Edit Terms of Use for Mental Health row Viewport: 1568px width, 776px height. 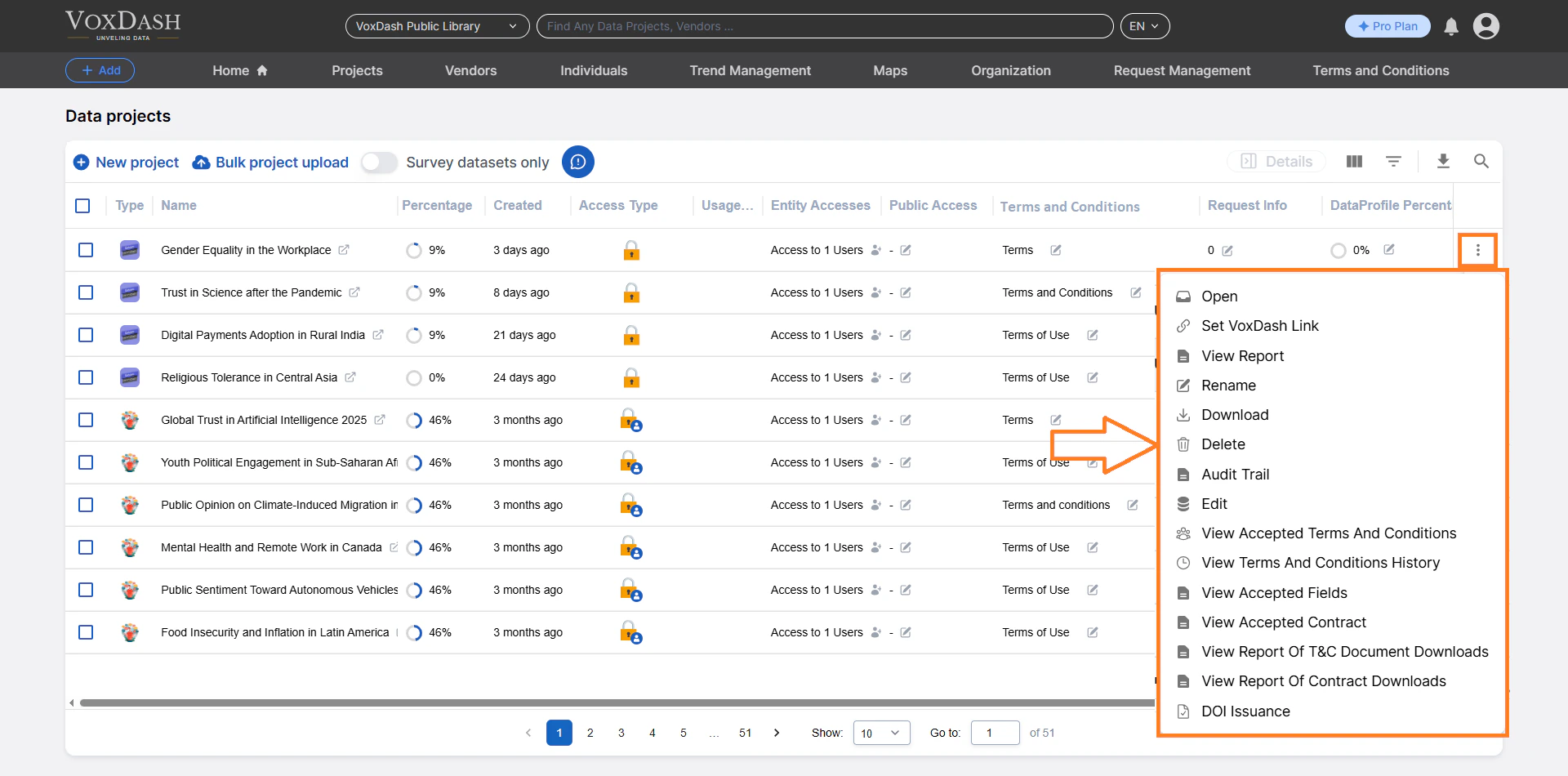point(1093,547)
